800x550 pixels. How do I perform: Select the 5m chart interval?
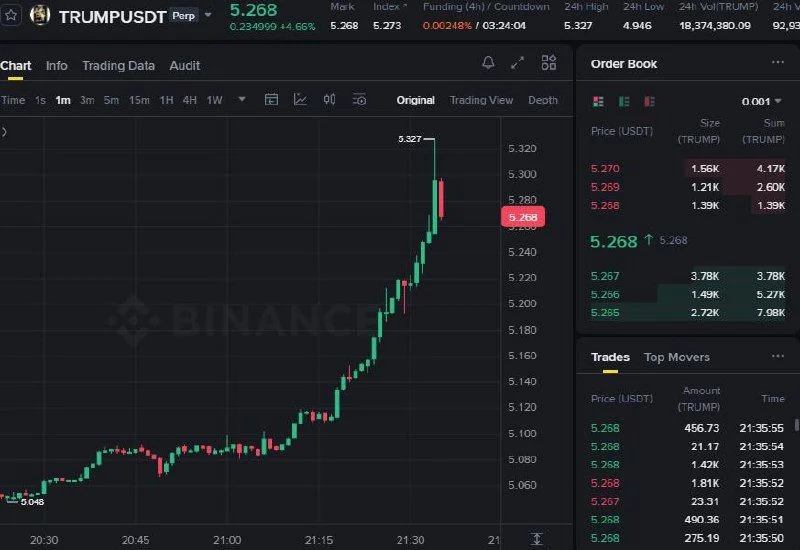pyautogui.click(x=111, y=100)
